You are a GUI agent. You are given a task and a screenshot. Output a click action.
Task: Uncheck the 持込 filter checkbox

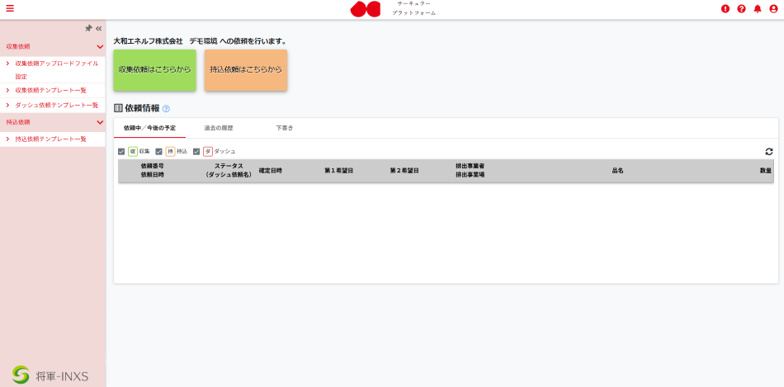158,152
